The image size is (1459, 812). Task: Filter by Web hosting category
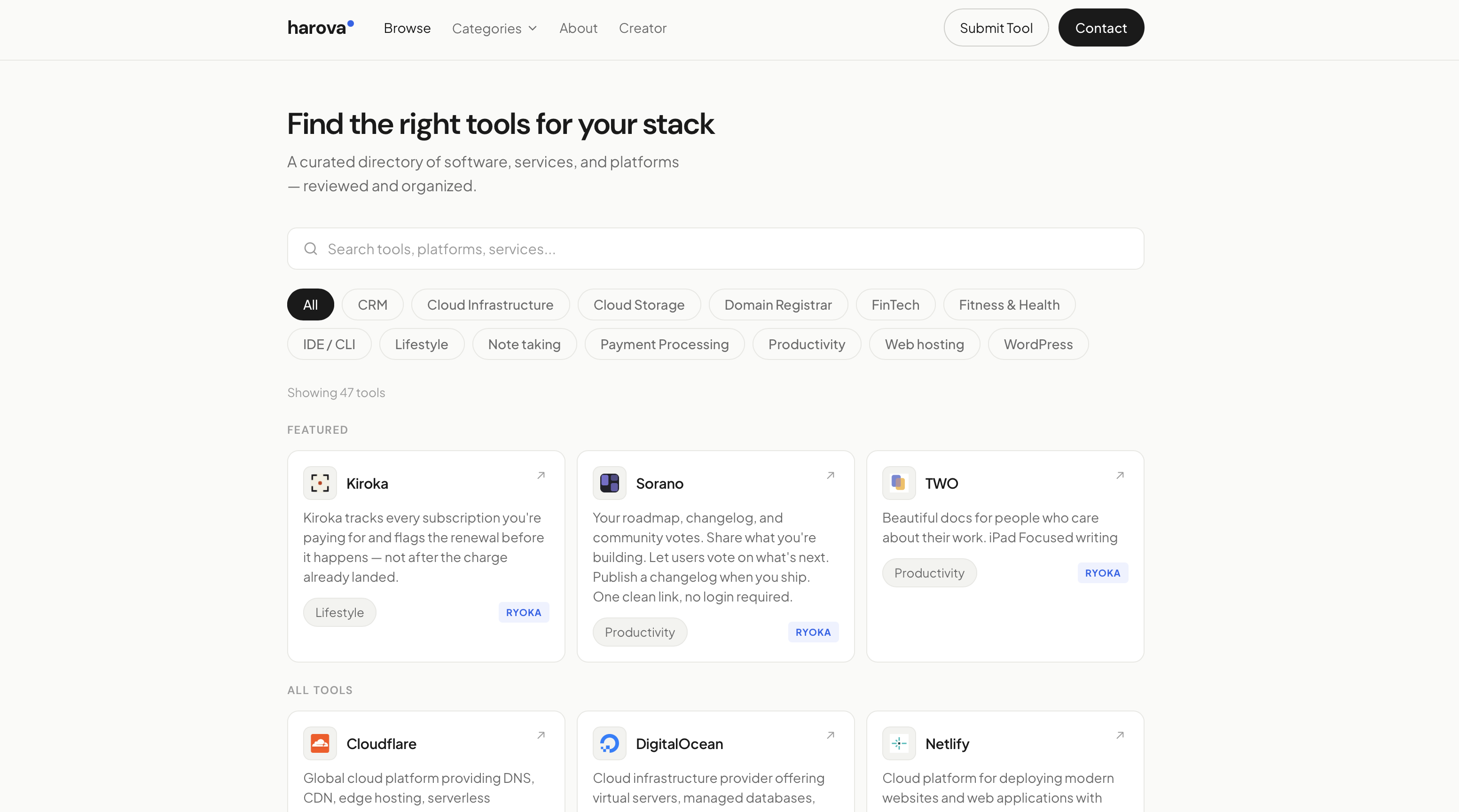(925, 344)
